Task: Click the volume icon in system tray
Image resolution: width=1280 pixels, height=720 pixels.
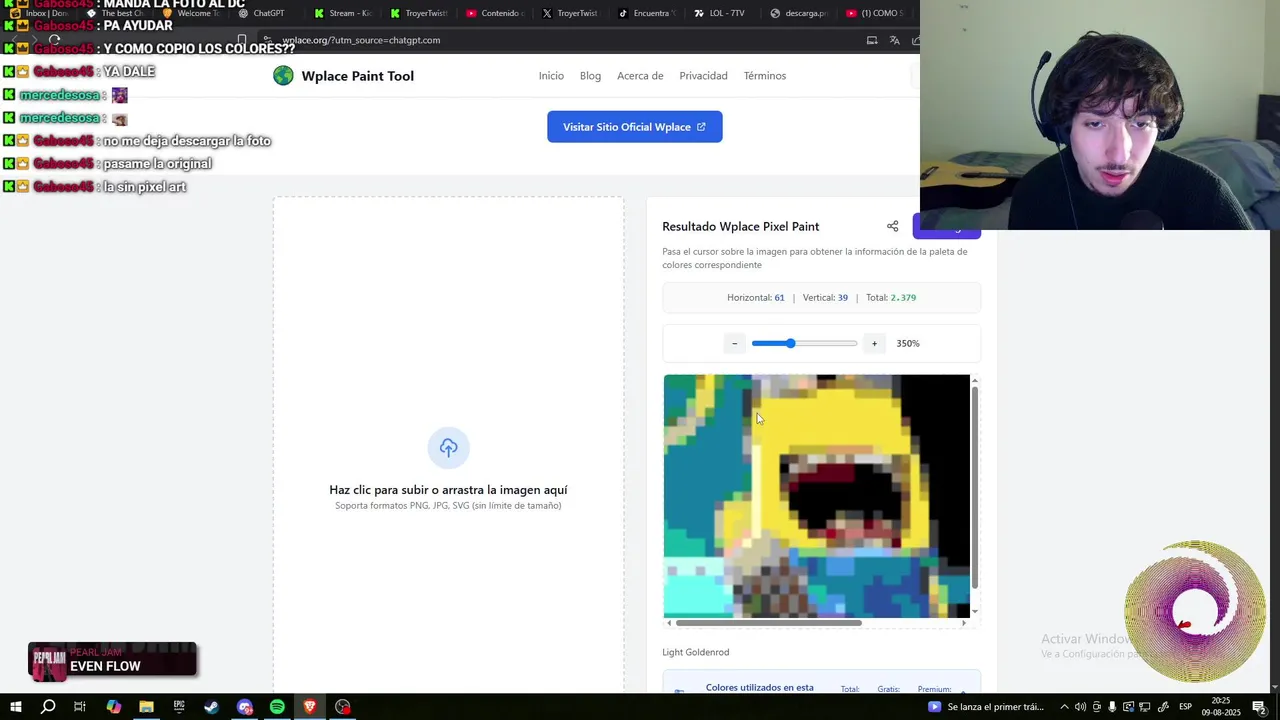Action: [1081, 707]
